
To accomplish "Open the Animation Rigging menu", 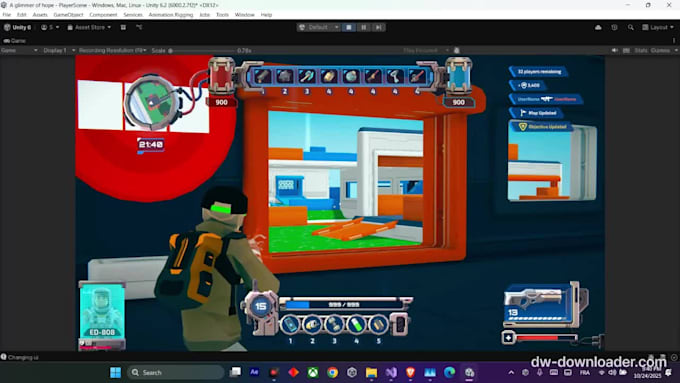I will tap(171, 15).
